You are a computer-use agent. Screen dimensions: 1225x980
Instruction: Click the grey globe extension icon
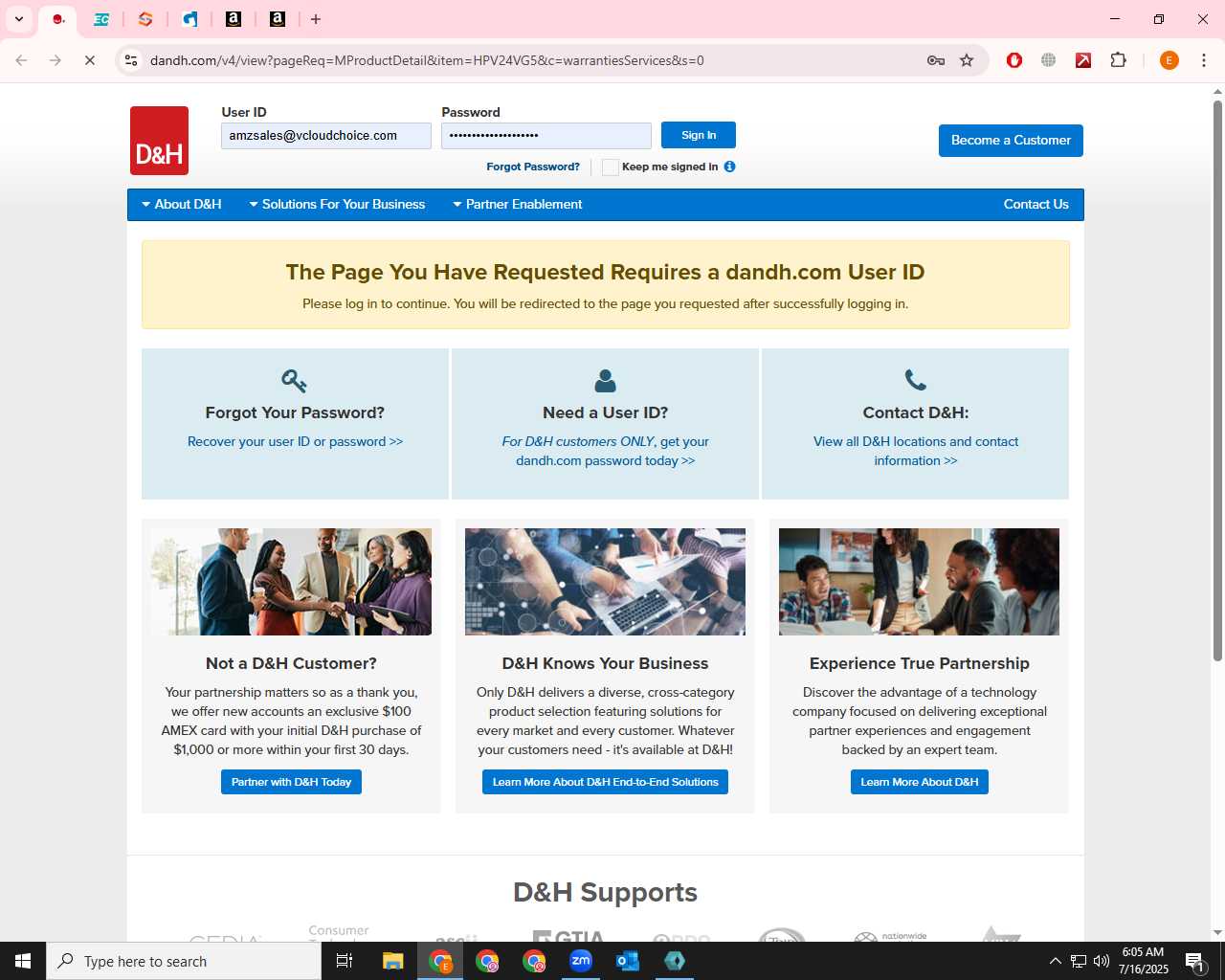[x=1049, y=60]
